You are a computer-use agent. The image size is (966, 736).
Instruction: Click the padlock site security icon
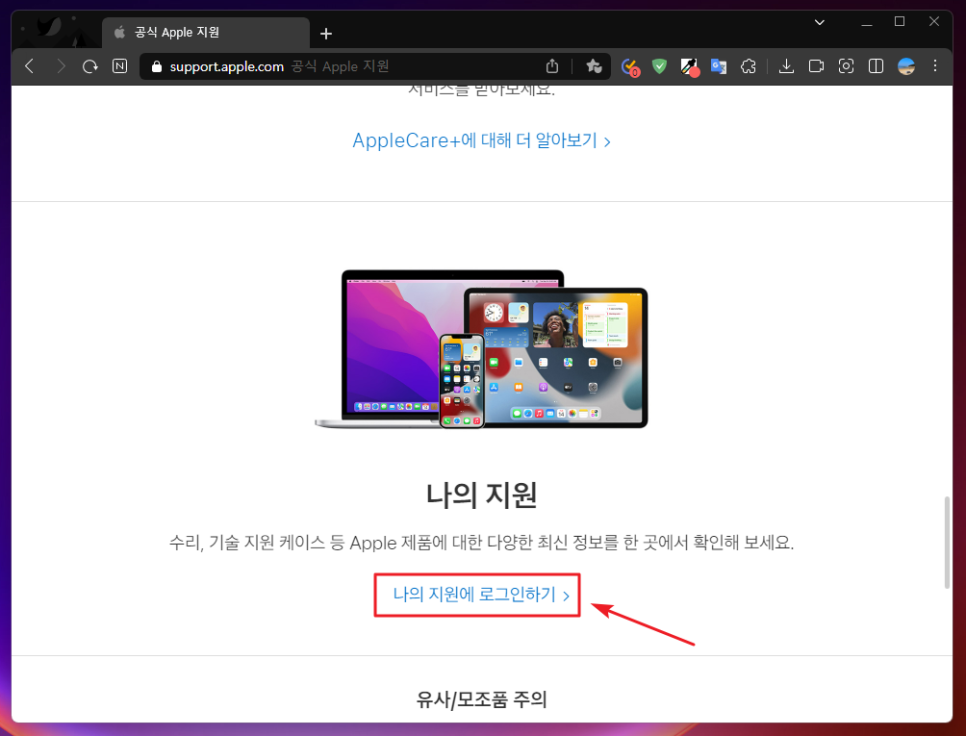[x=156, y=67]
